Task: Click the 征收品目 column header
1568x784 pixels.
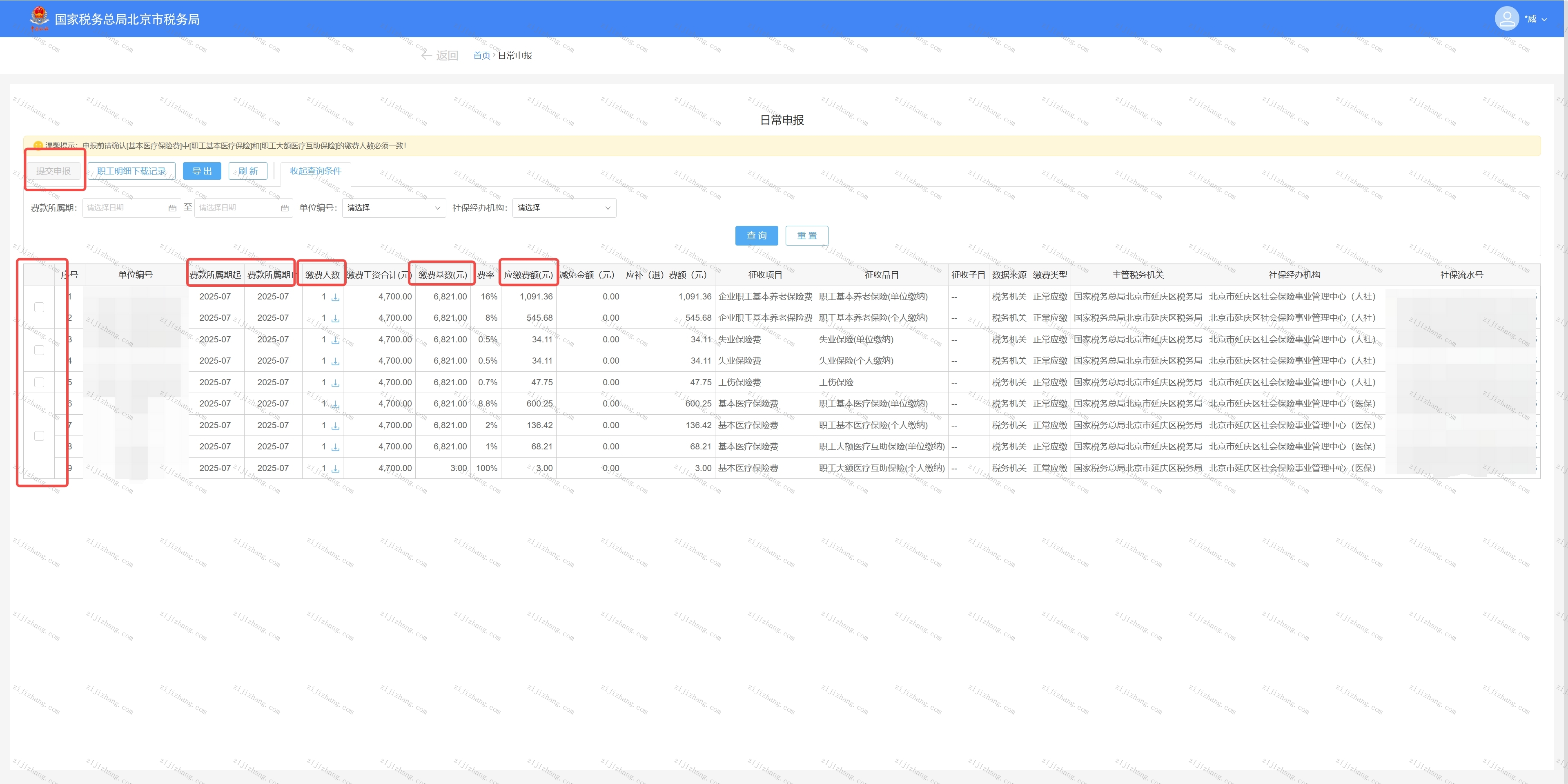Action: (x=882, y=275)
